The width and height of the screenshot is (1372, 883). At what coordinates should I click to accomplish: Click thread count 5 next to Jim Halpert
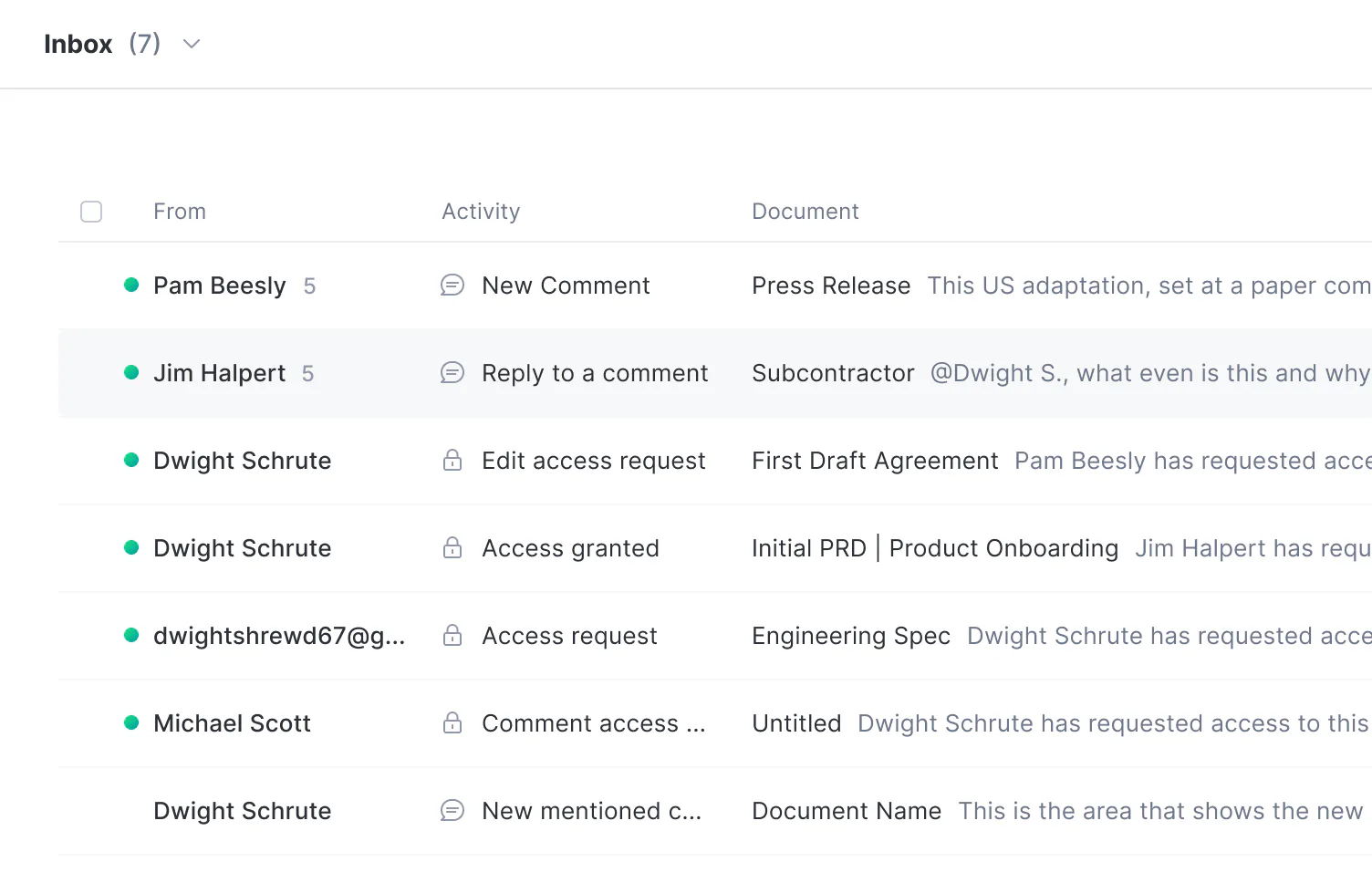tap(308, 374)
